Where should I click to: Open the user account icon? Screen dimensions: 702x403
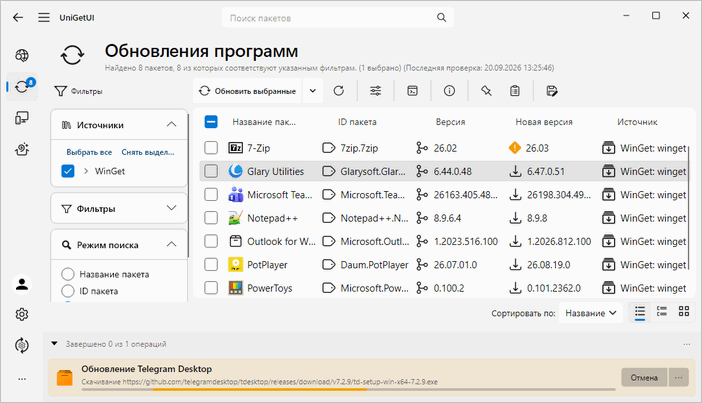point(22,284)
